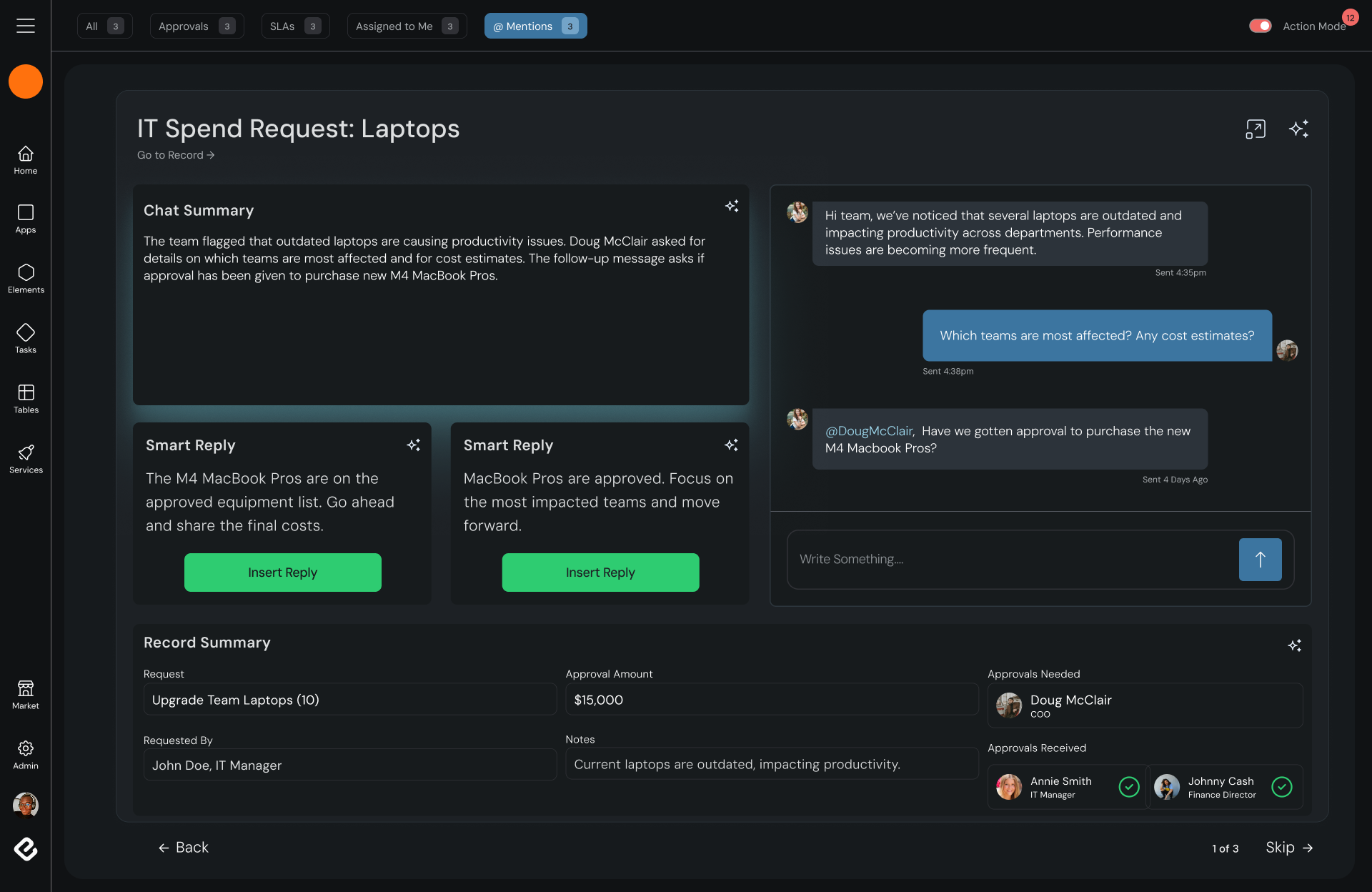Select the Assigned to Me tab

click(x=406, y=26)
